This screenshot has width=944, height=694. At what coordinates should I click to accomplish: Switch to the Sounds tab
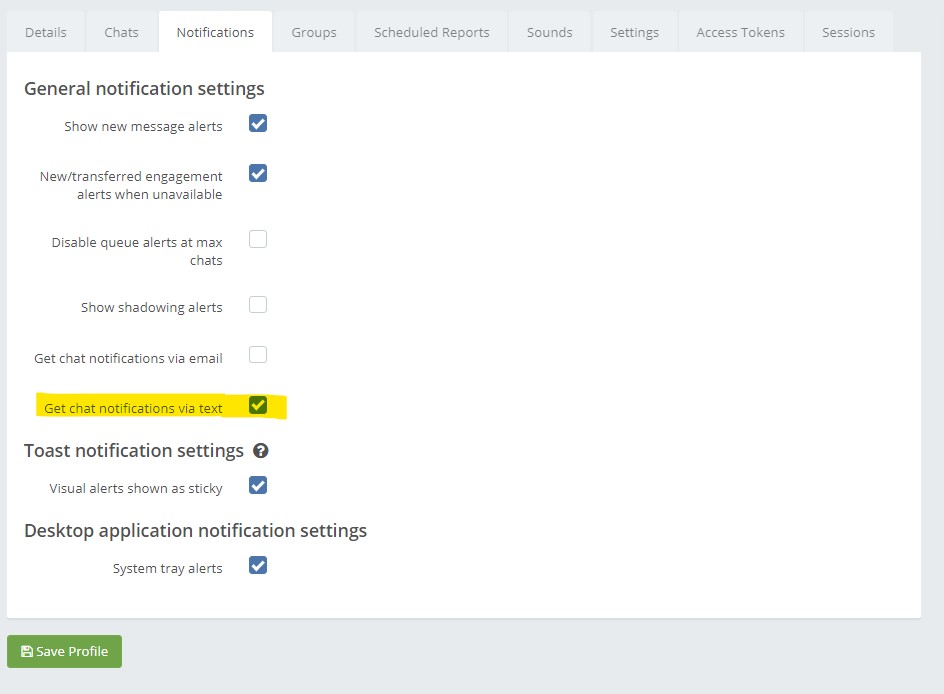point(550,32)
